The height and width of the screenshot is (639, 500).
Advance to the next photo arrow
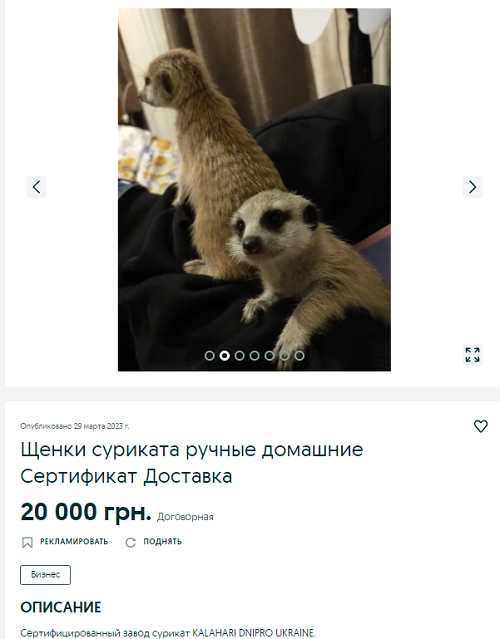472,187
